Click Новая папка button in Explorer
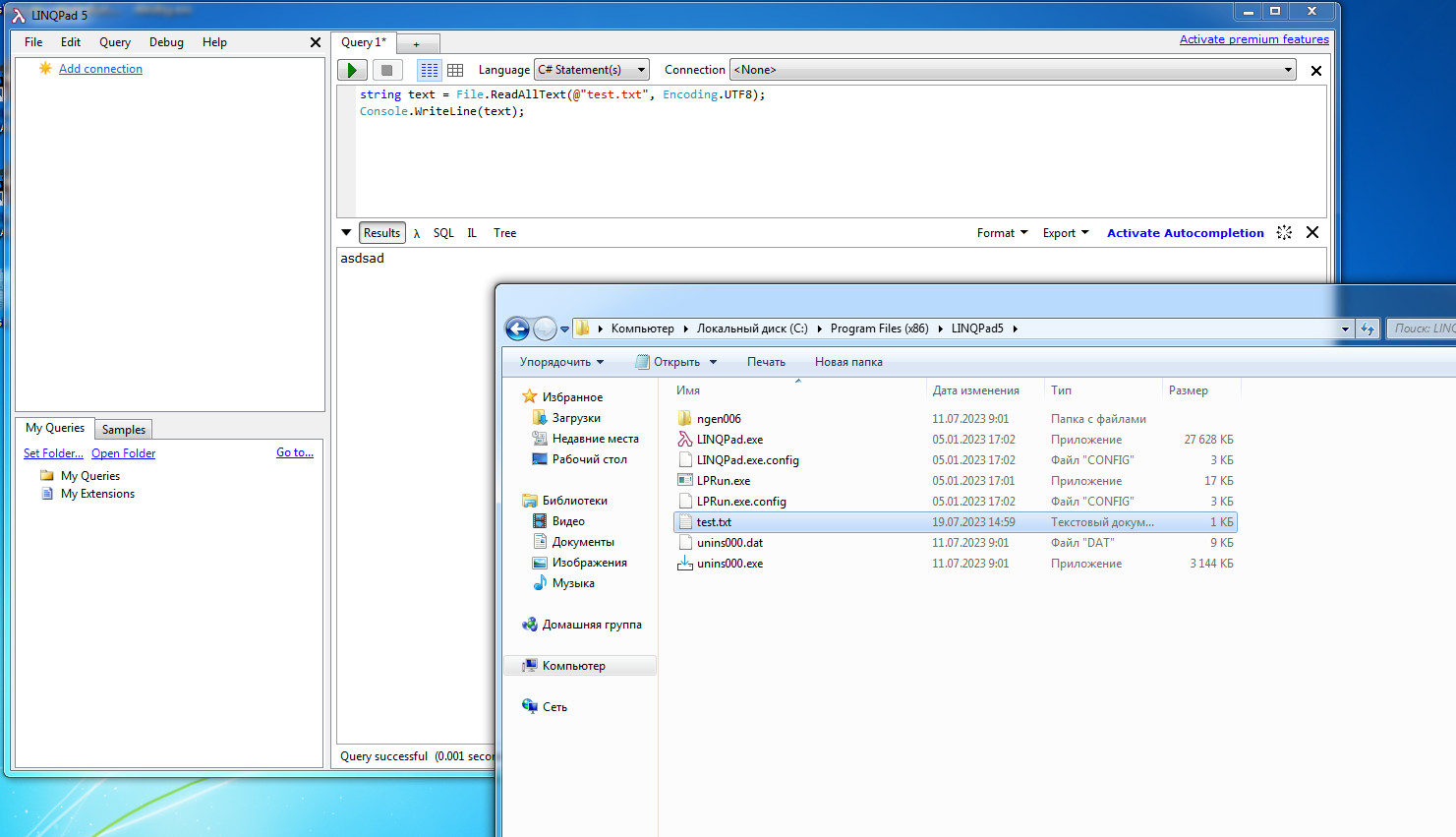 (x=848, y=362)
